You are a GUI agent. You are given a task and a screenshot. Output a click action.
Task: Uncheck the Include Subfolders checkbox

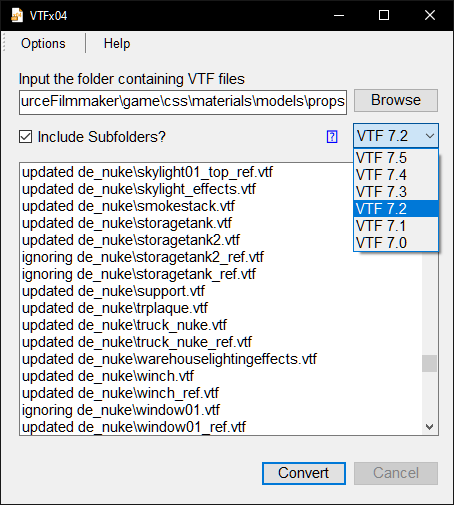click(26, 137)
